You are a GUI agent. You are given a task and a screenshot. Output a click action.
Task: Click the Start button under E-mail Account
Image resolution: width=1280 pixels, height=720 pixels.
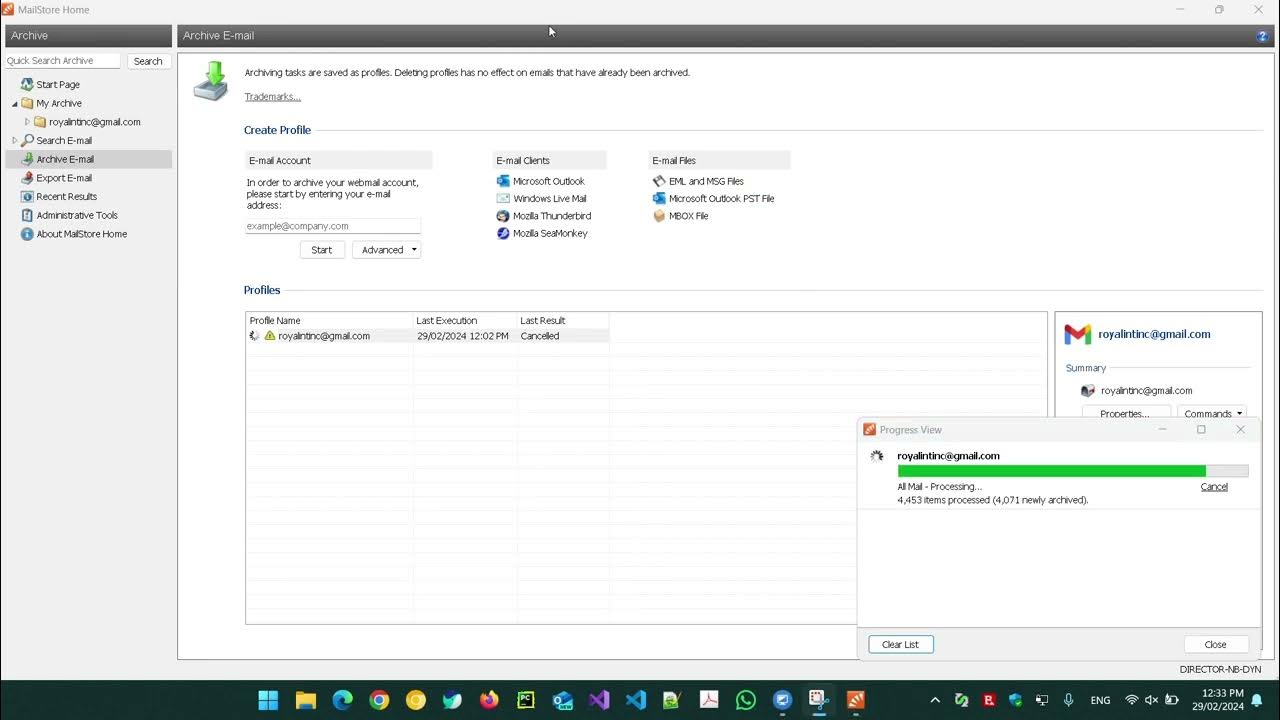point(322,250)
